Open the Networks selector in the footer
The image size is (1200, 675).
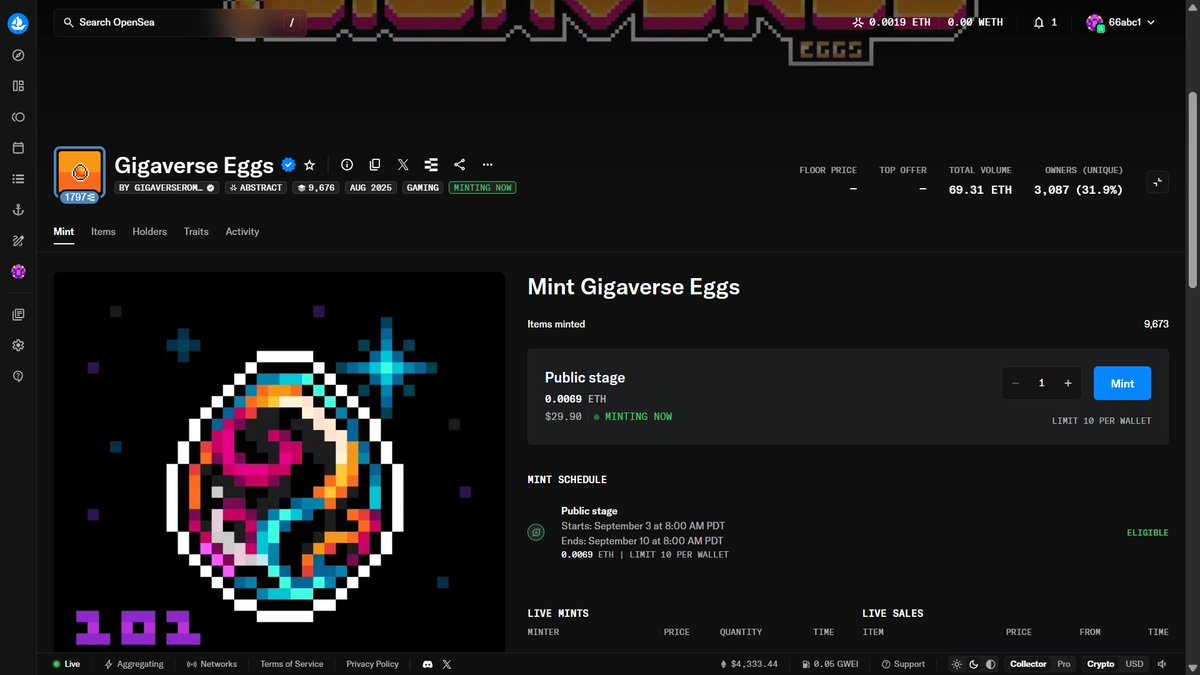212,664
